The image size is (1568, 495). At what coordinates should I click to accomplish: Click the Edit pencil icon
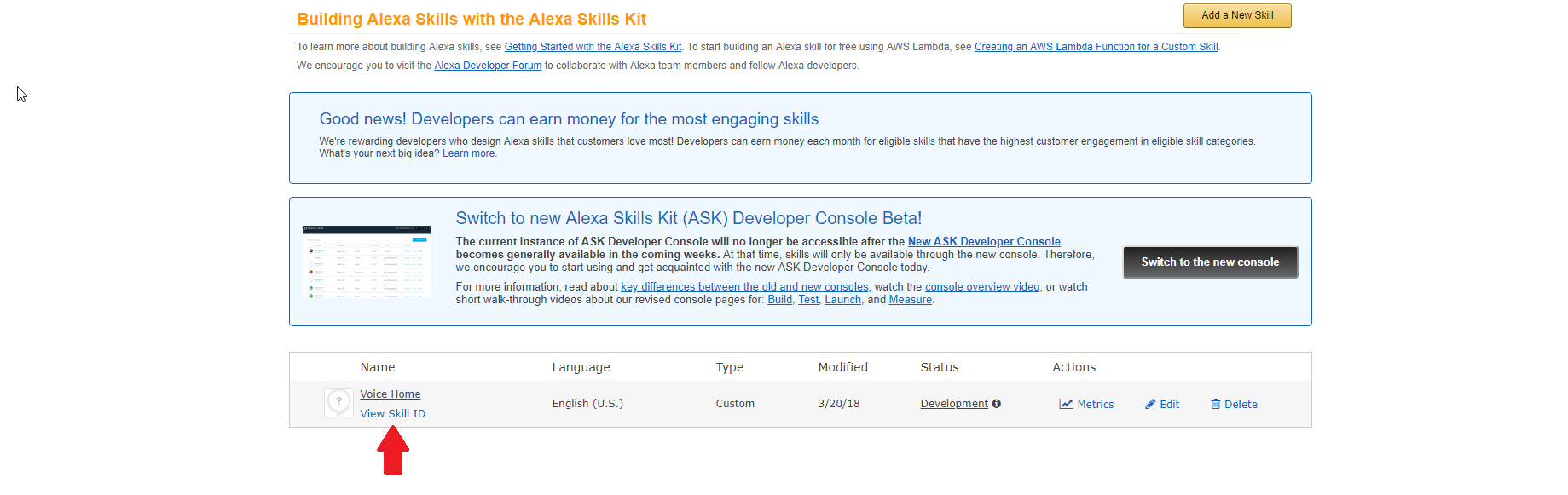(1150, 404)
